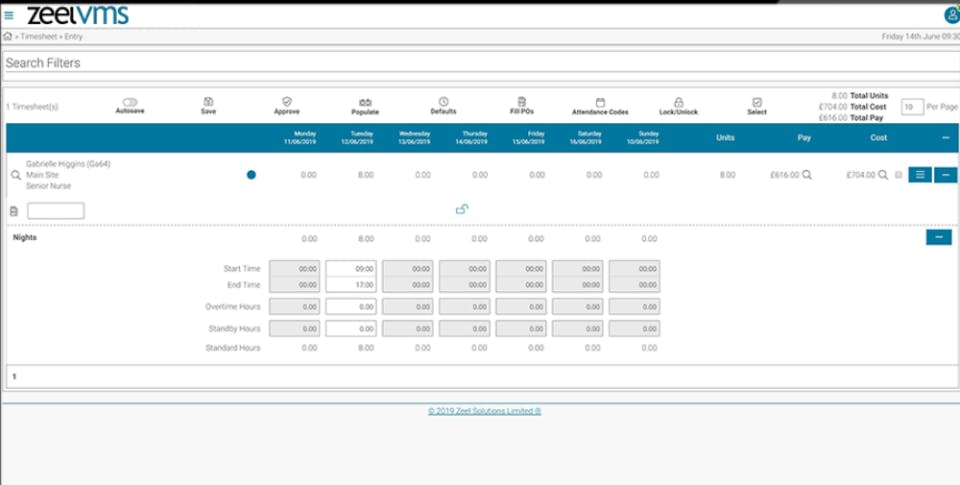960x485 pixels.
Task: Click the Thursday start time field
Action: (x=464, y=268)
